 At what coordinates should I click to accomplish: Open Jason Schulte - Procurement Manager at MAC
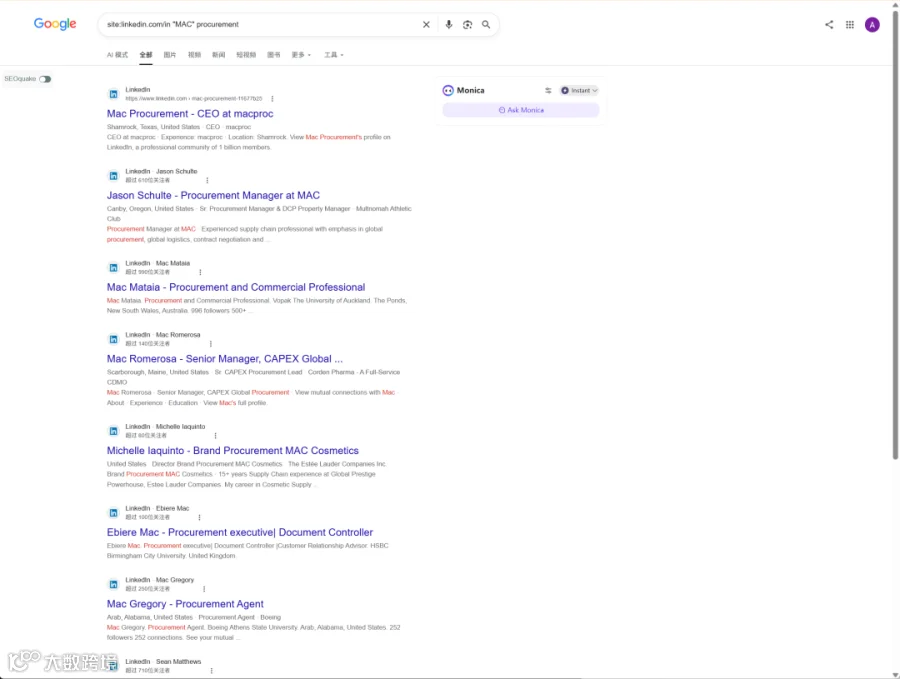click(x=213, y=196)
